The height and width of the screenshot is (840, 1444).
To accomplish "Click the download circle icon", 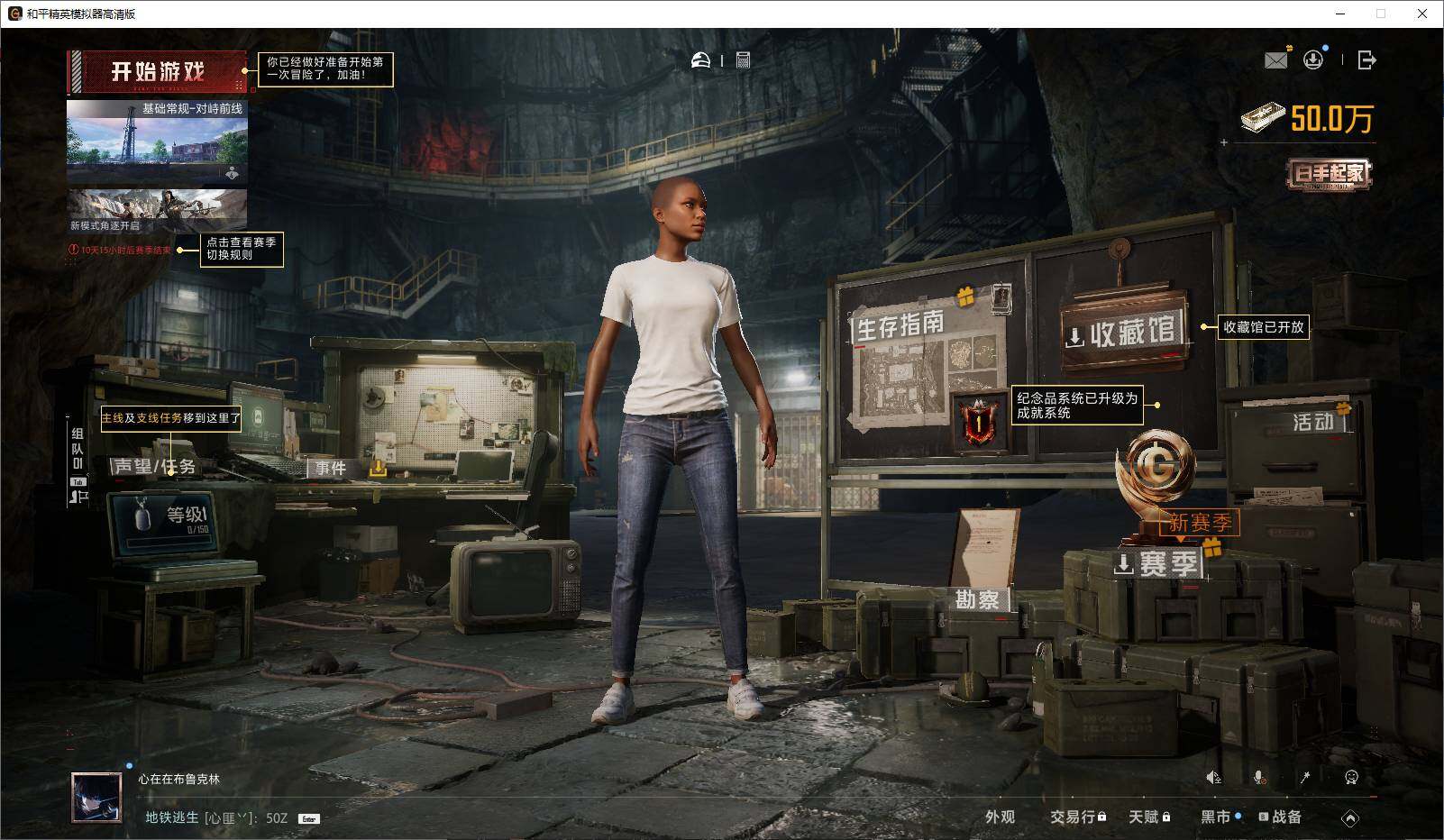I will click(1313, 60).
